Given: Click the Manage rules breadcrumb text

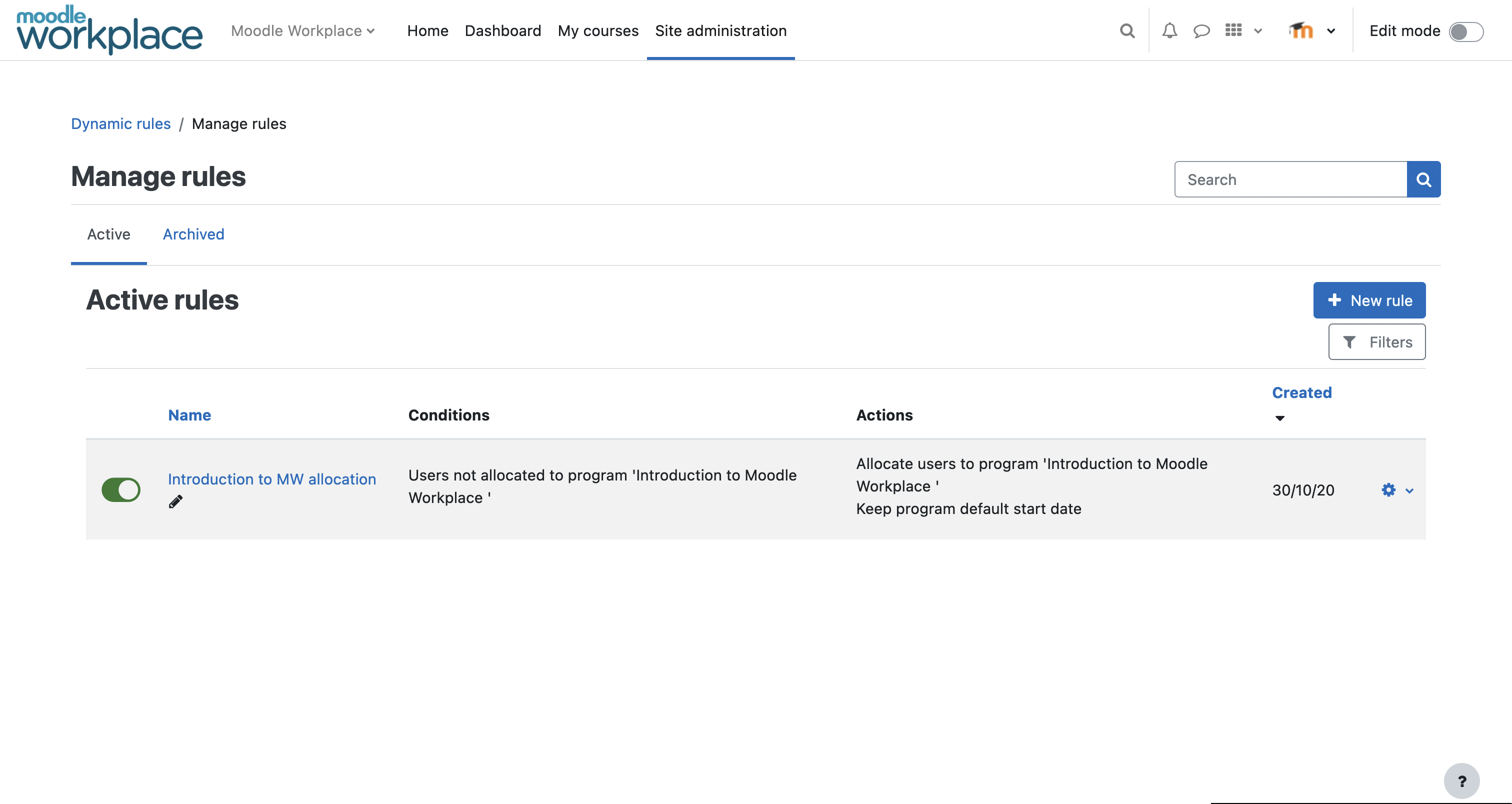Looking at the screenshot, I should (x=239, y=123).
